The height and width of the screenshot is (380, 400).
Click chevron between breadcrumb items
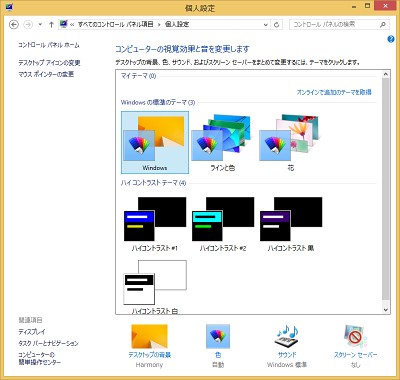point(159,25)
